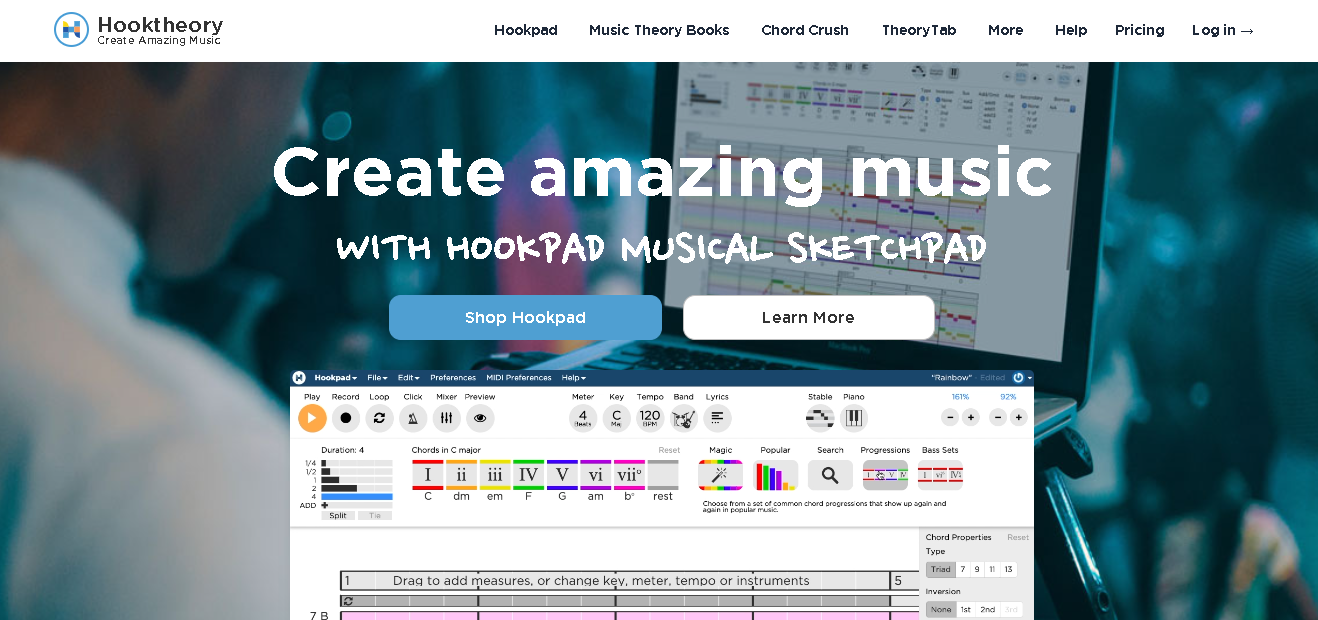Open the Piano keyboard icon
Screen dimensions: 1318x620
[x=854, y=418]
